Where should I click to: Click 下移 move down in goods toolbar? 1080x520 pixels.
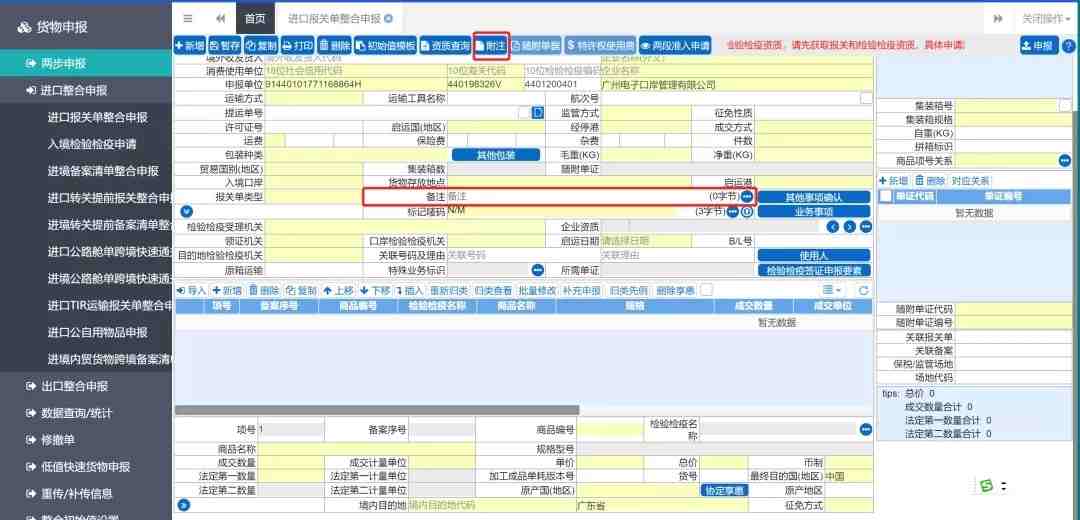375,291
